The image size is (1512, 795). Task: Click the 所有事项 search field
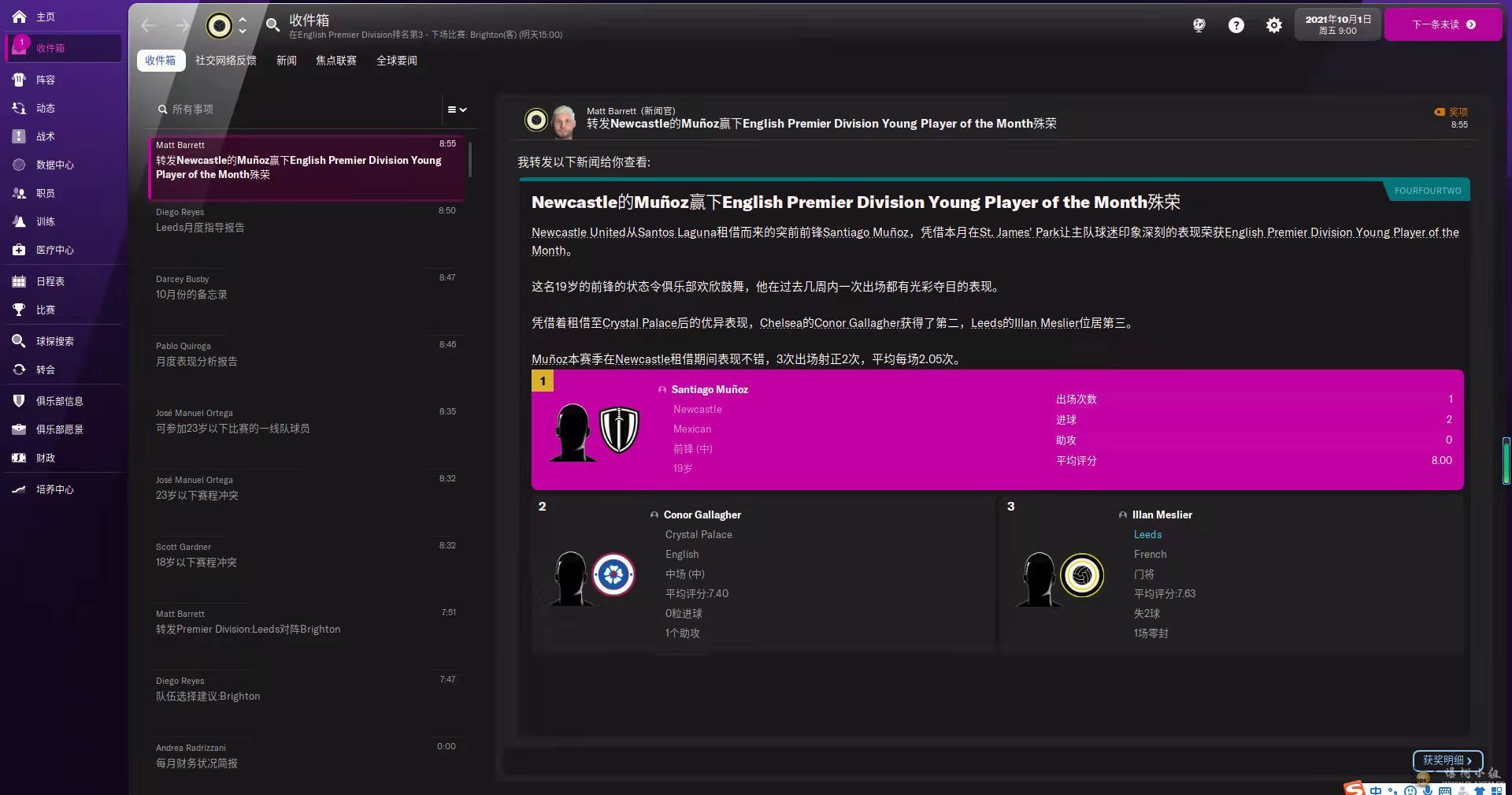pos(299,110)
